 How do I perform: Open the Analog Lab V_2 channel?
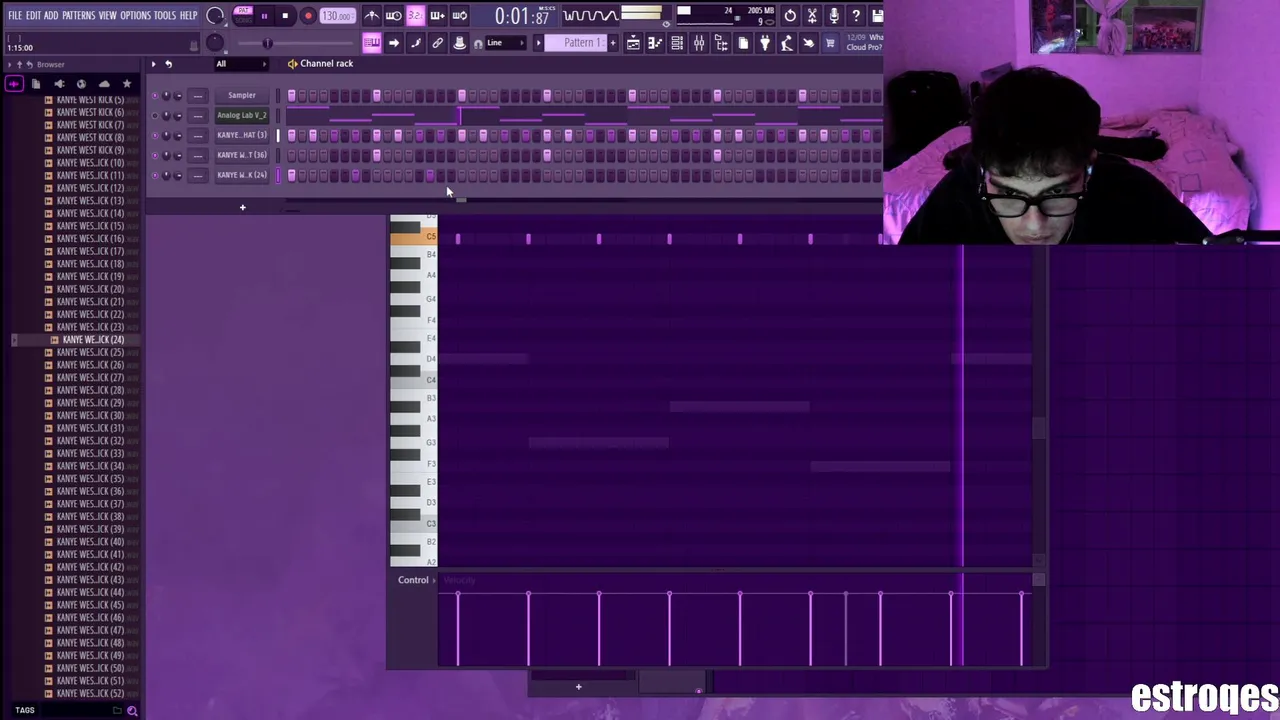(x=242, y=116)
